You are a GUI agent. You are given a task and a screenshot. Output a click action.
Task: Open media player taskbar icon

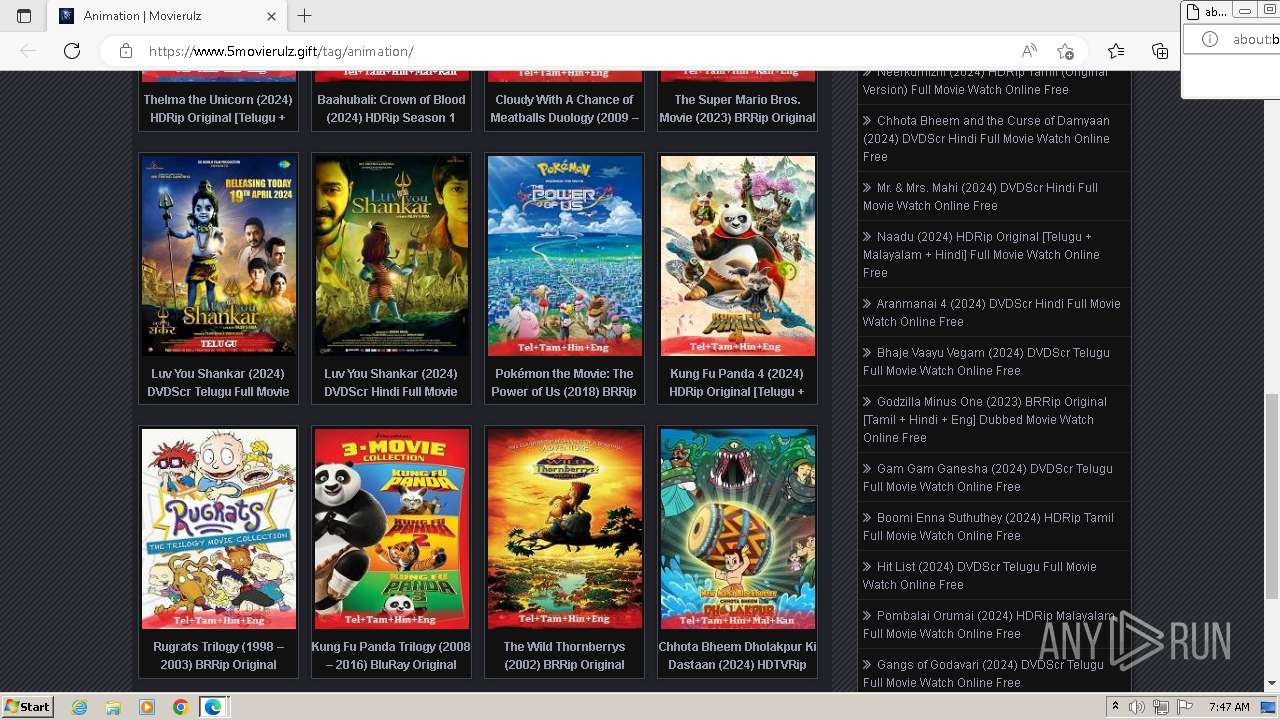pos(147,707)
